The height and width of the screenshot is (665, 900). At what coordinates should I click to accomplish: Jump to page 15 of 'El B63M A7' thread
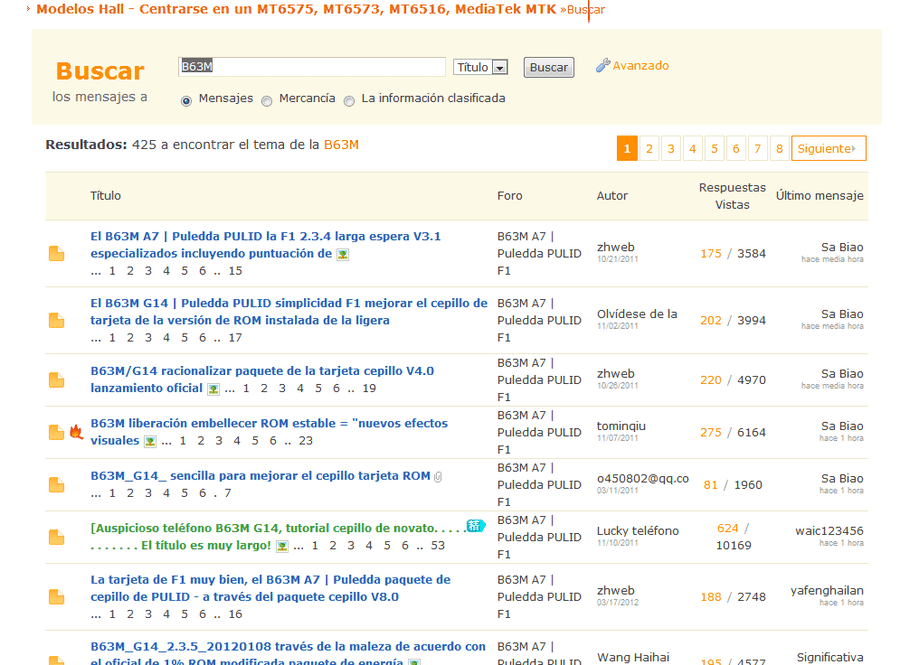tap(235, 271)
